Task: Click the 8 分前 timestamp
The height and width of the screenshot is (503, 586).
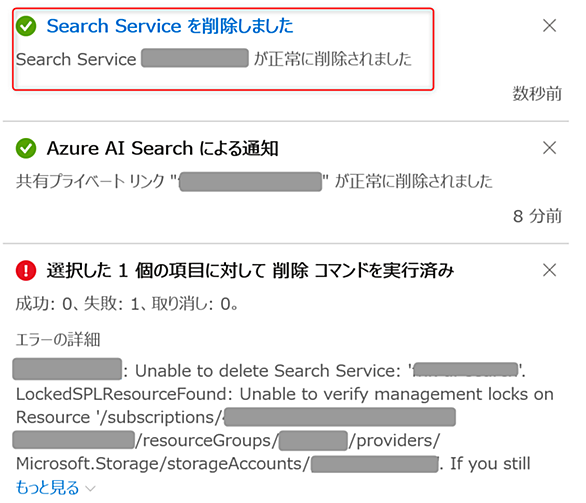Action: pos(537,216)
